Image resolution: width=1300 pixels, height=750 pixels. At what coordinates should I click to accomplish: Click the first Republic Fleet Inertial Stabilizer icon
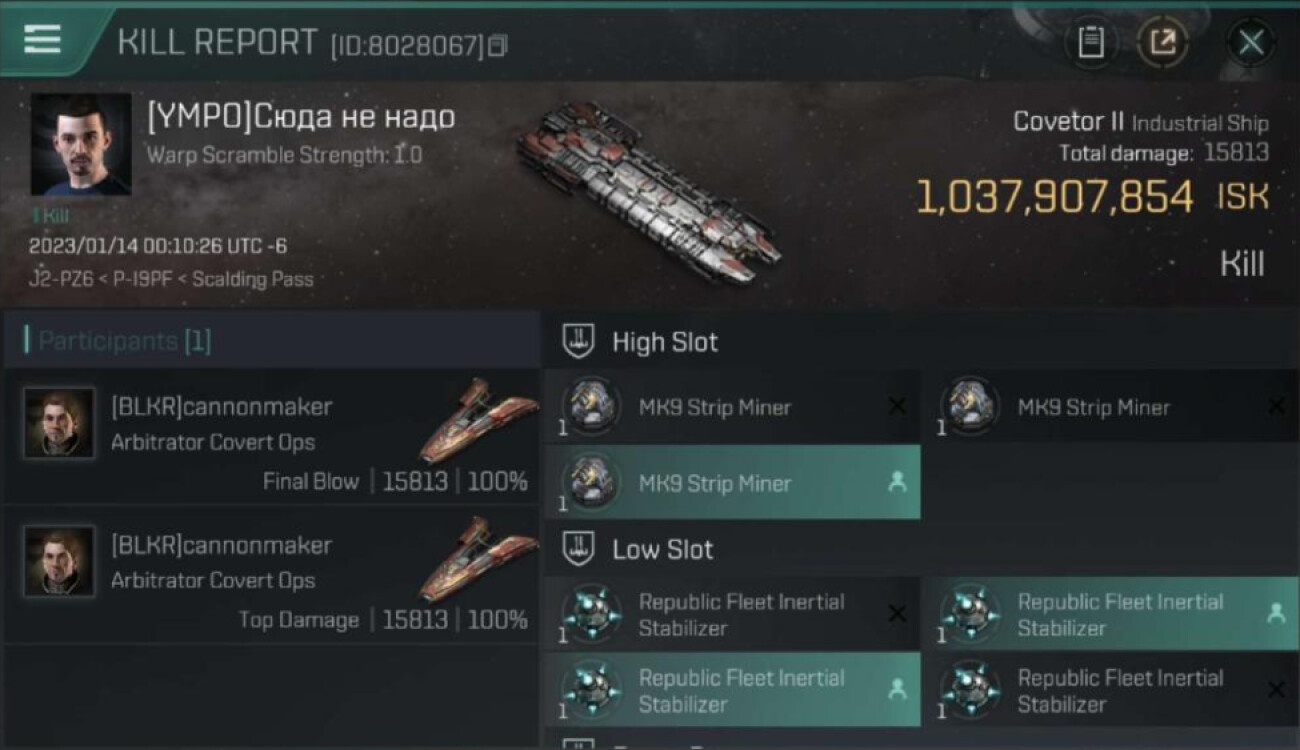click(x=591, y=614)
